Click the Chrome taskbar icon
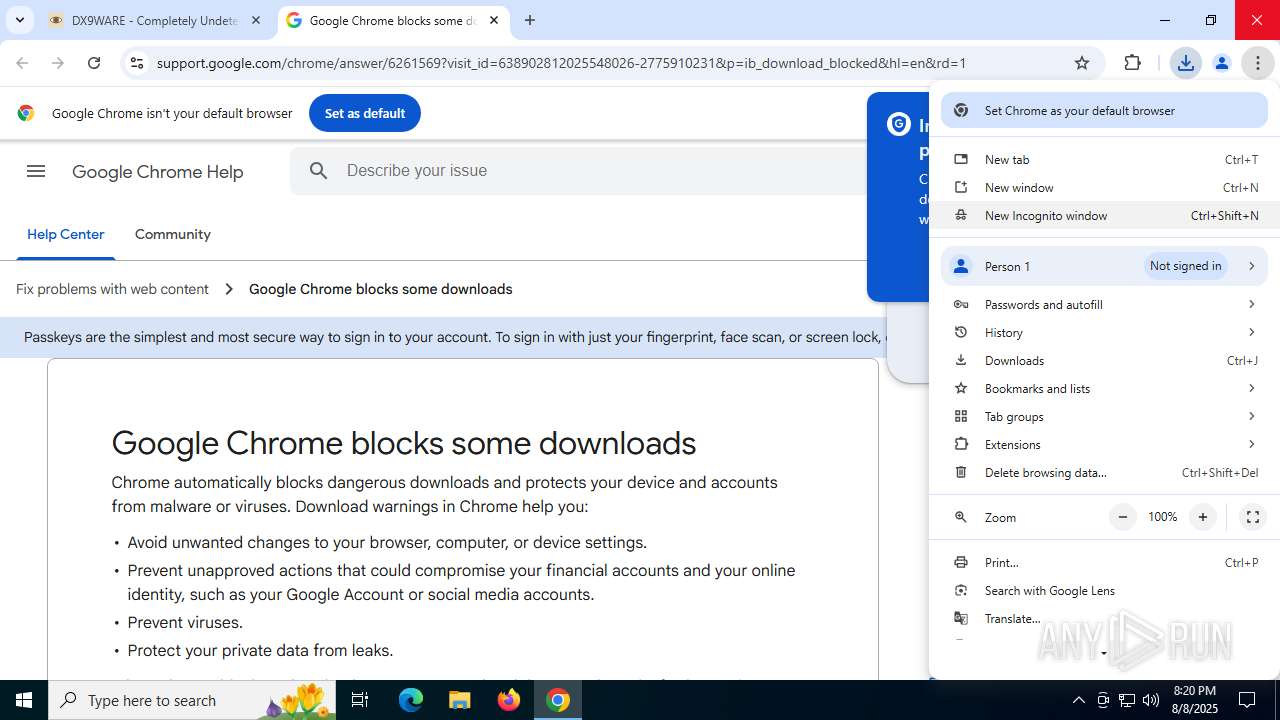Viewport: 1280px width, 720px height. 558,700
